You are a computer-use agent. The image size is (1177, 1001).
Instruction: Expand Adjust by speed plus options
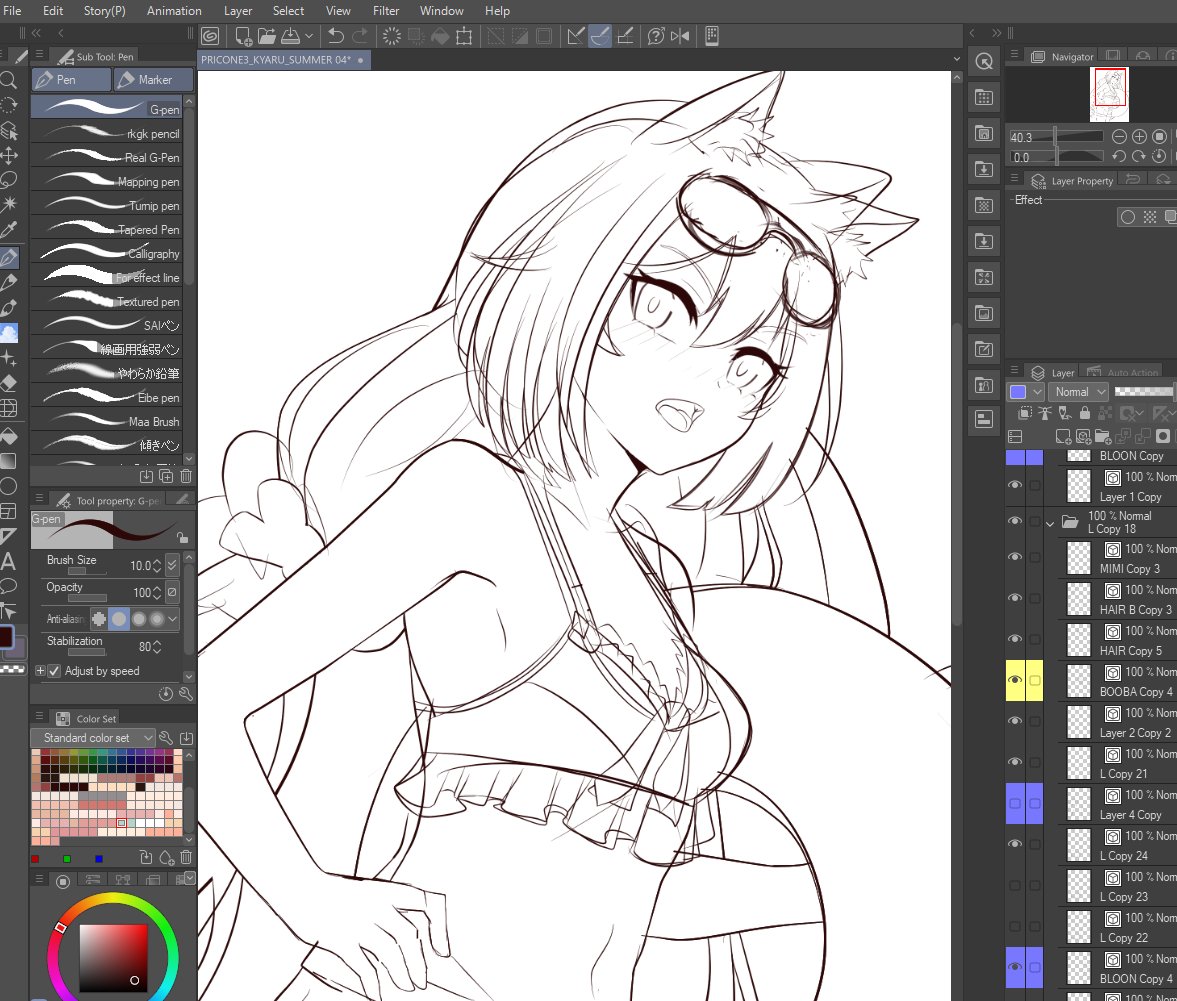tap(40, 671)
